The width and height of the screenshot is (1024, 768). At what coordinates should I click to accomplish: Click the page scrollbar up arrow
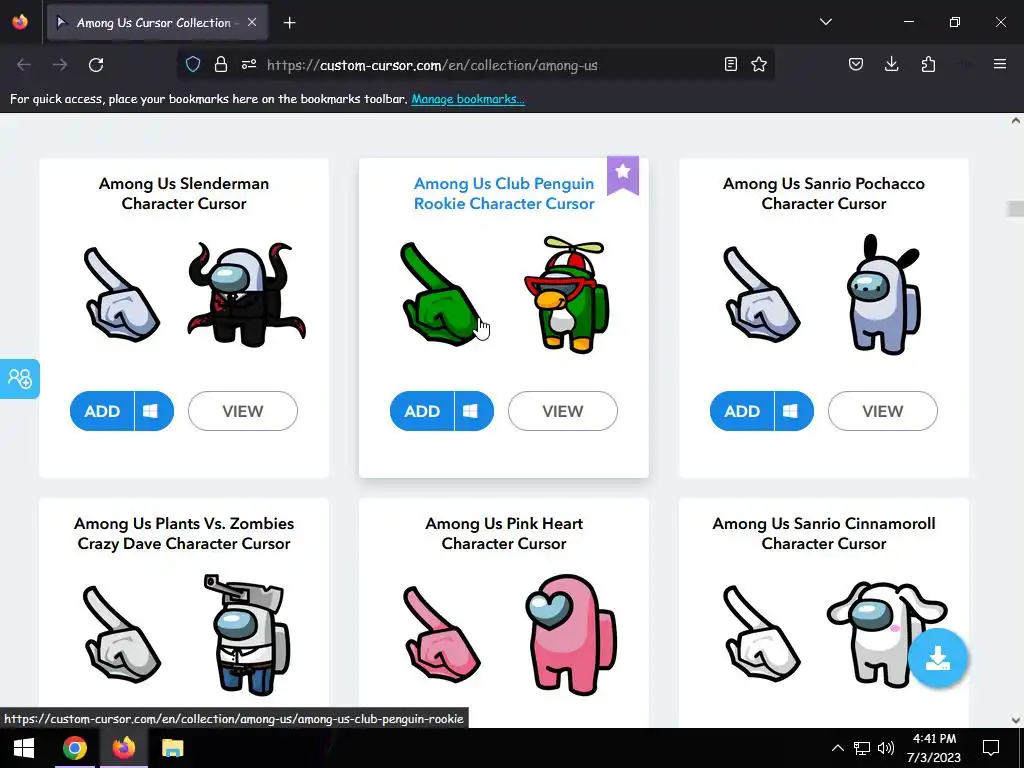[x=1016, y=121]
